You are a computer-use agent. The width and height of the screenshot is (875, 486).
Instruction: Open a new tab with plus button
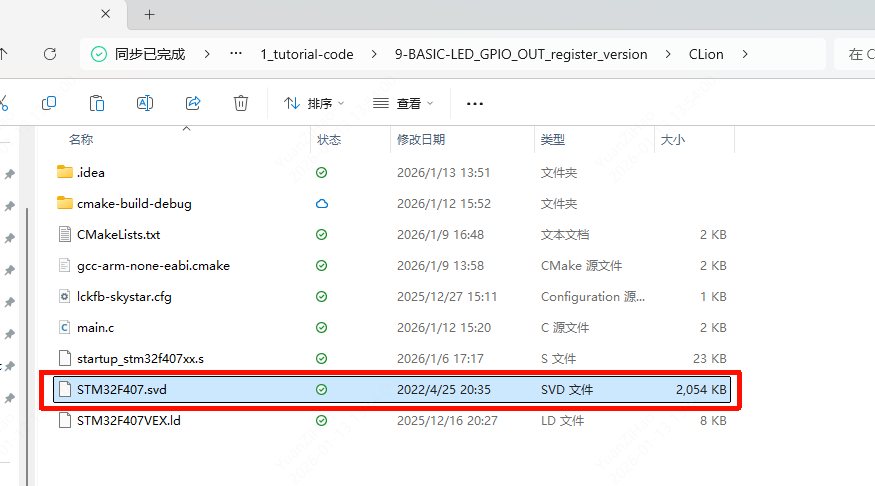(150, 15)
